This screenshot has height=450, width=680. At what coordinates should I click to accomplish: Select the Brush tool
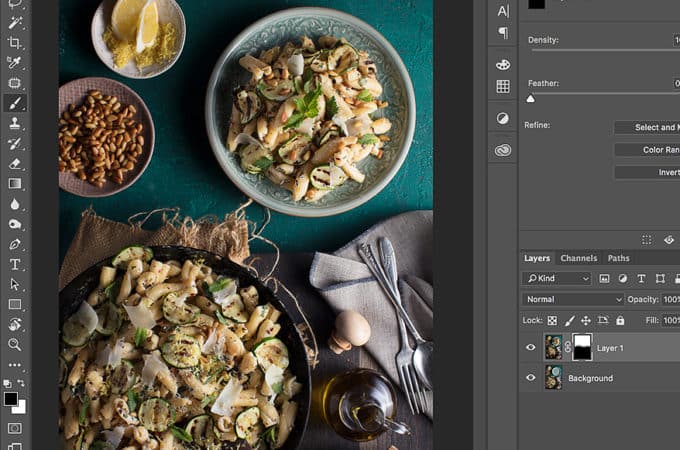pyautogui.click(x=15, y=103)
